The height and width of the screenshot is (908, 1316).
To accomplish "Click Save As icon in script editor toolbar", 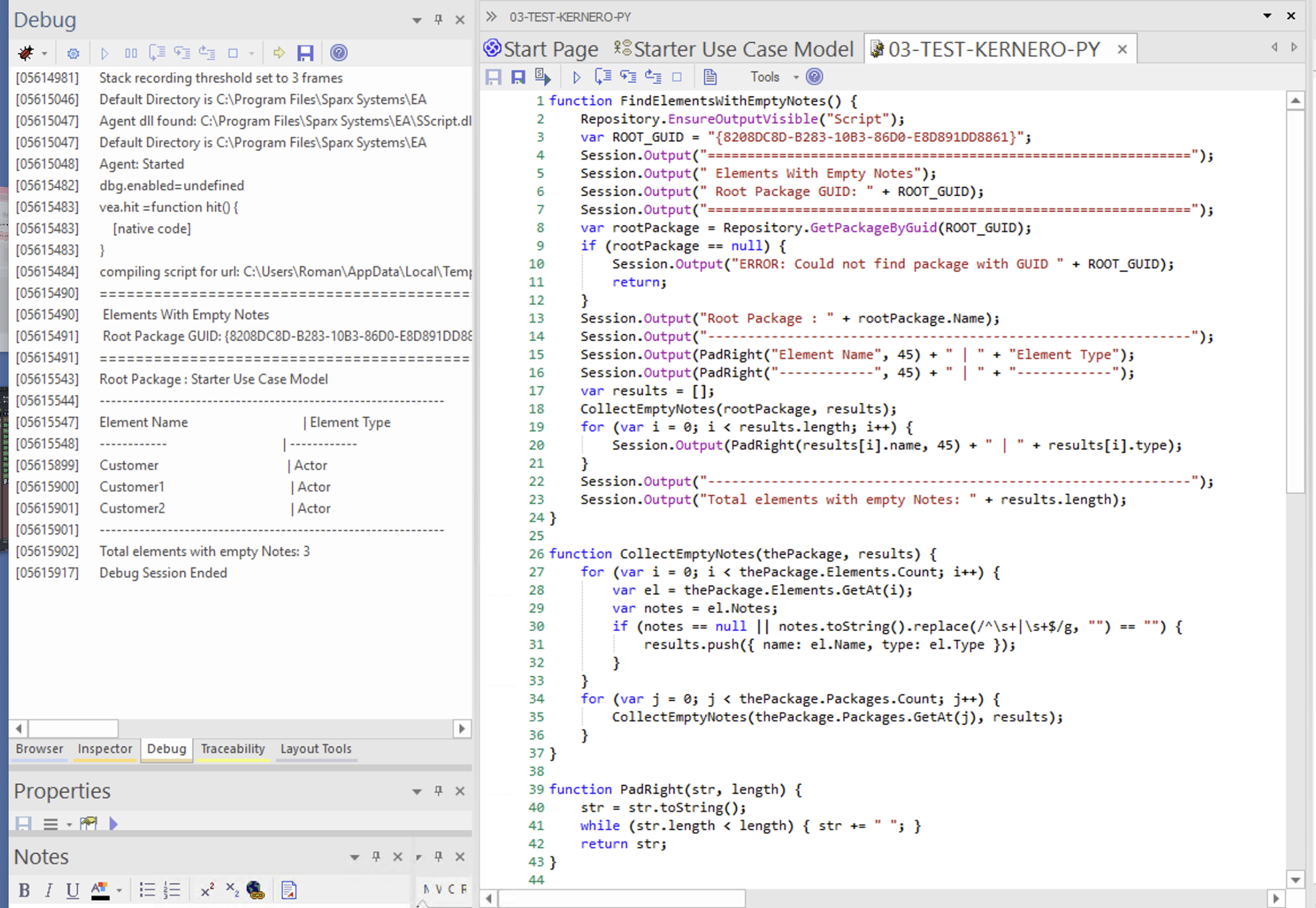I will point(518,77).
